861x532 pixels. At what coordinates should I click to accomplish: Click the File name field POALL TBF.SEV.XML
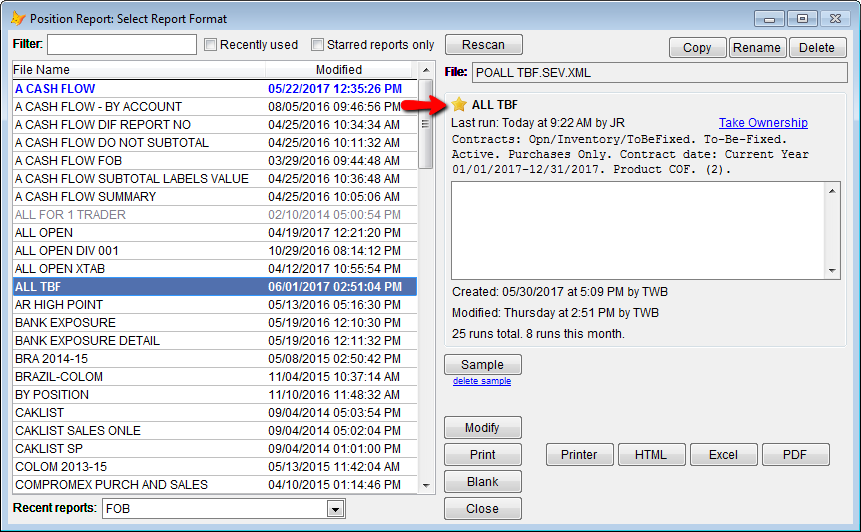click(659, 72)
